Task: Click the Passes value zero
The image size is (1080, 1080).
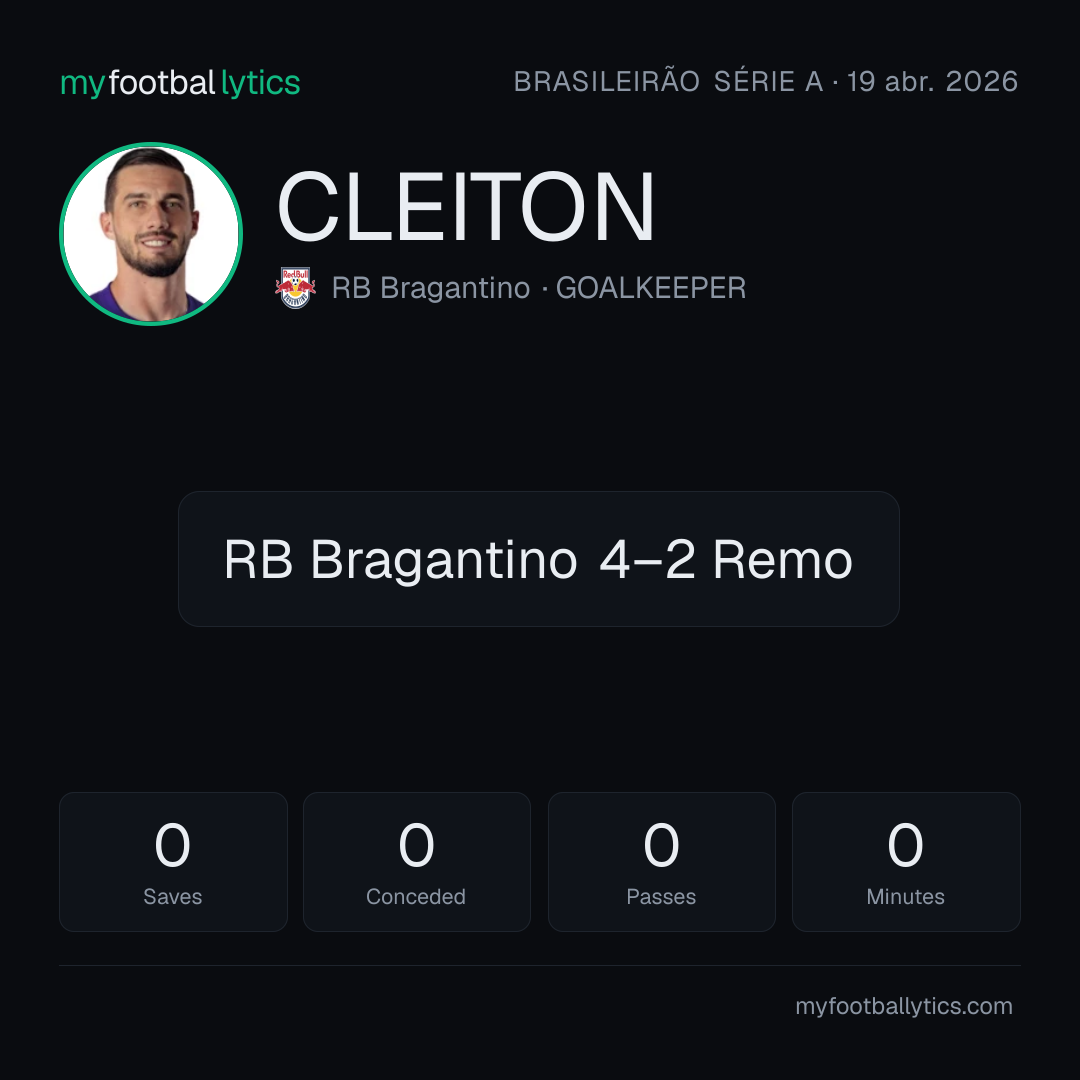Action: (x=661, y=845)
